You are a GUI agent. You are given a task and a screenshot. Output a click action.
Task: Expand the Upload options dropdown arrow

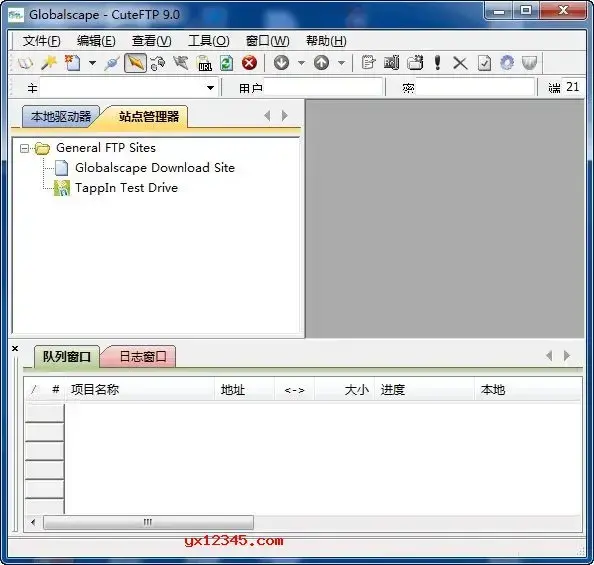tap(341, 63)
